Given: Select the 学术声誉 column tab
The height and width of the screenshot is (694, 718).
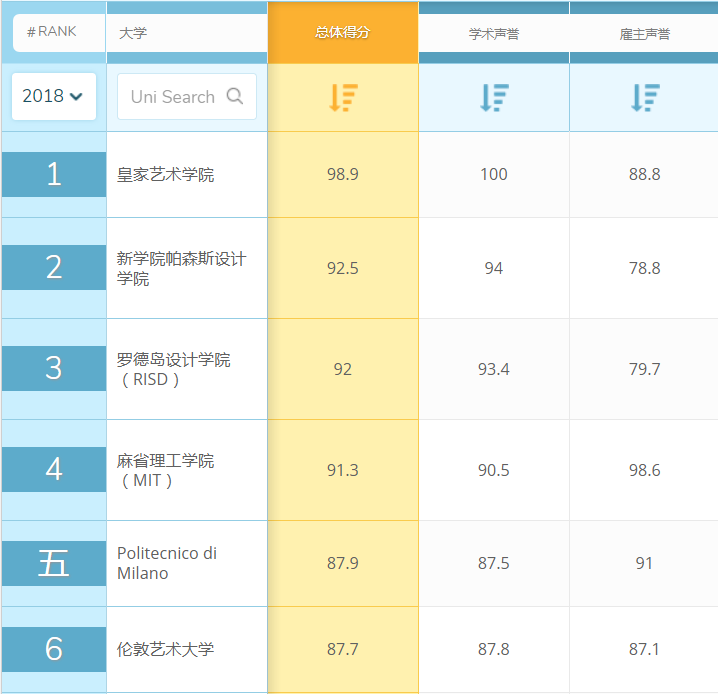Looking at the screenshot, I should (494, 34).
